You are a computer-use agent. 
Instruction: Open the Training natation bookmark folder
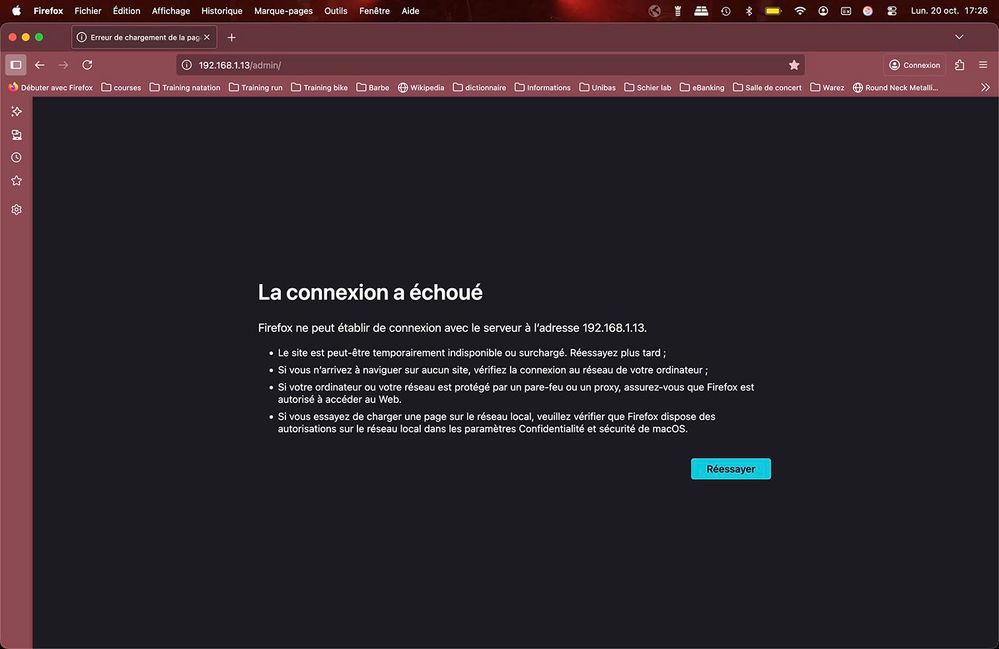click(185, 87)
